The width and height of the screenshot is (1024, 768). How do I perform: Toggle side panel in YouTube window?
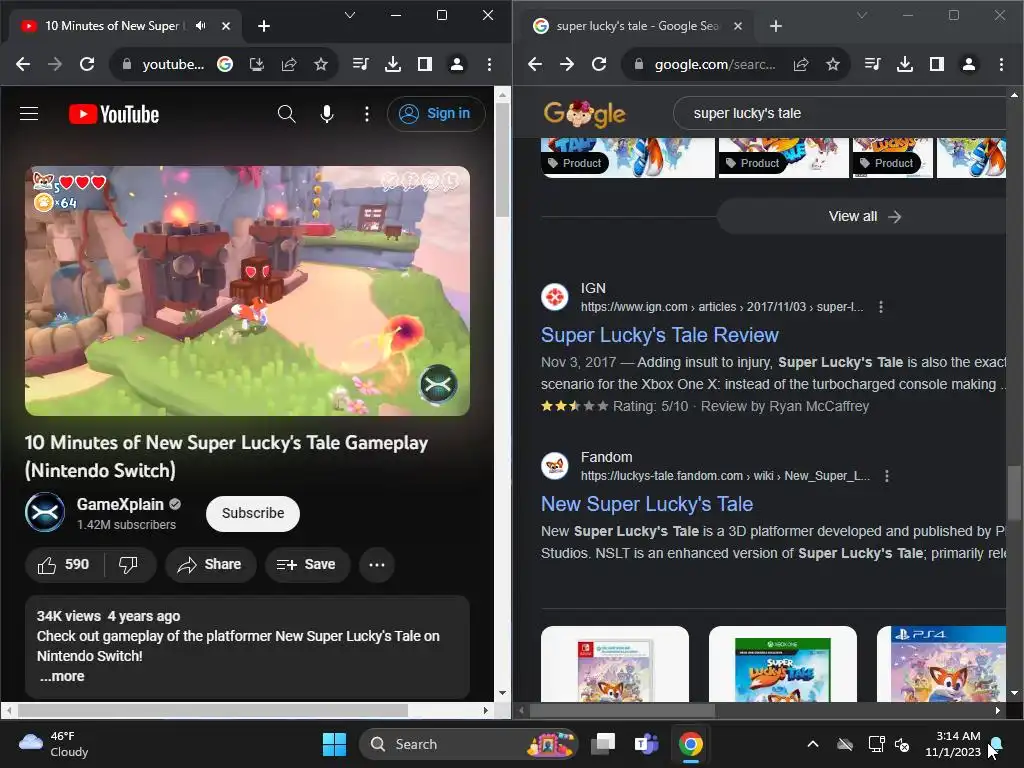424,64
